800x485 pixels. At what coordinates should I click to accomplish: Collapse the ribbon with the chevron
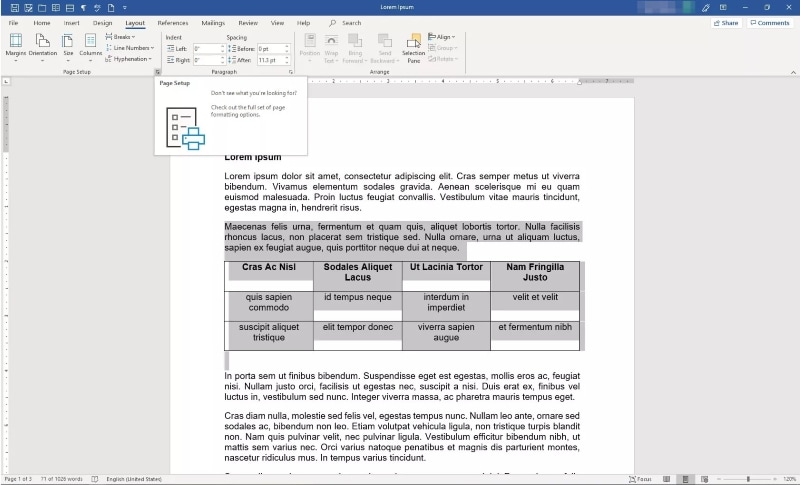tap(793, 72)
